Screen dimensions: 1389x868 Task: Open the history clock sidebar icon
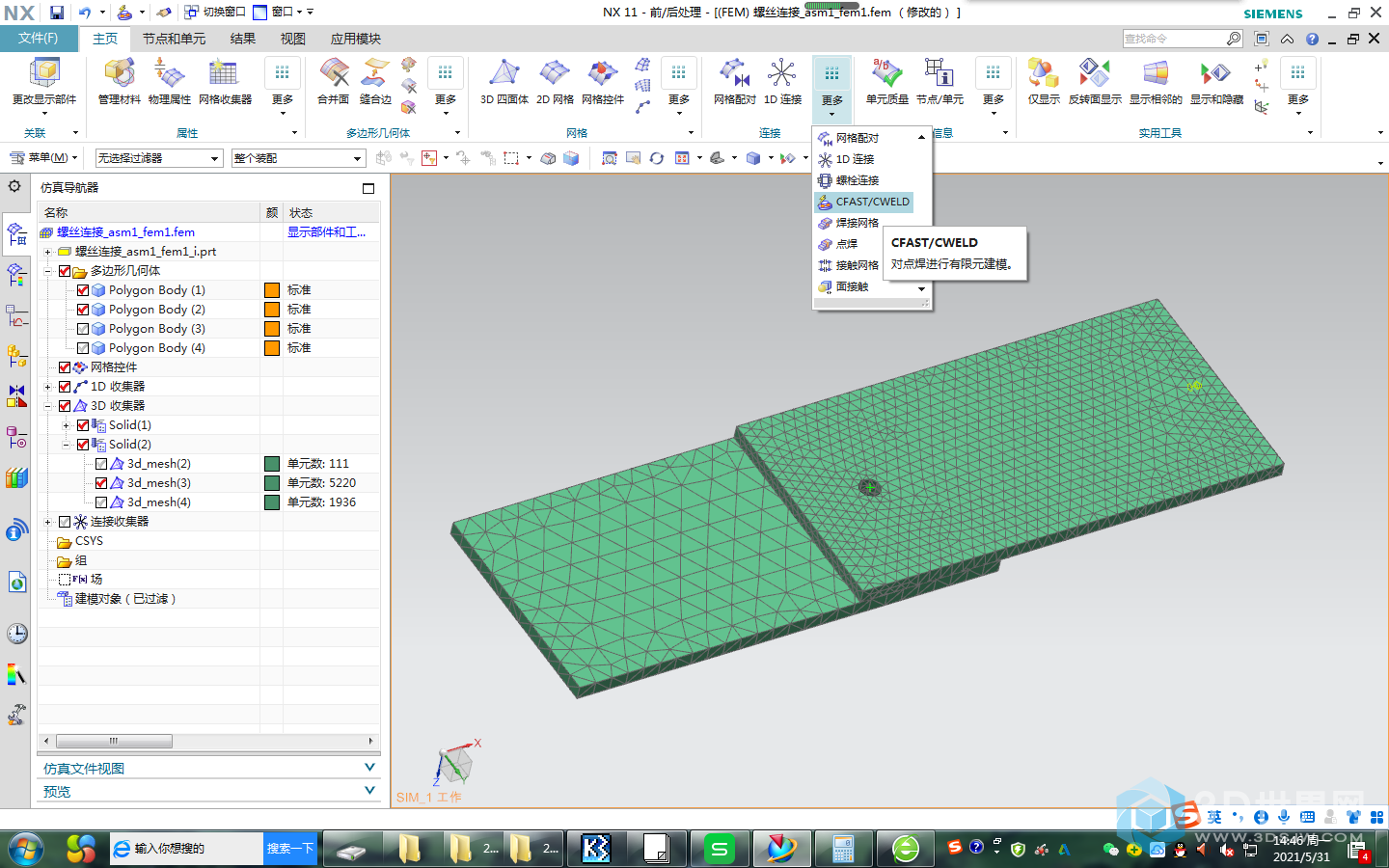click(16, 634)
